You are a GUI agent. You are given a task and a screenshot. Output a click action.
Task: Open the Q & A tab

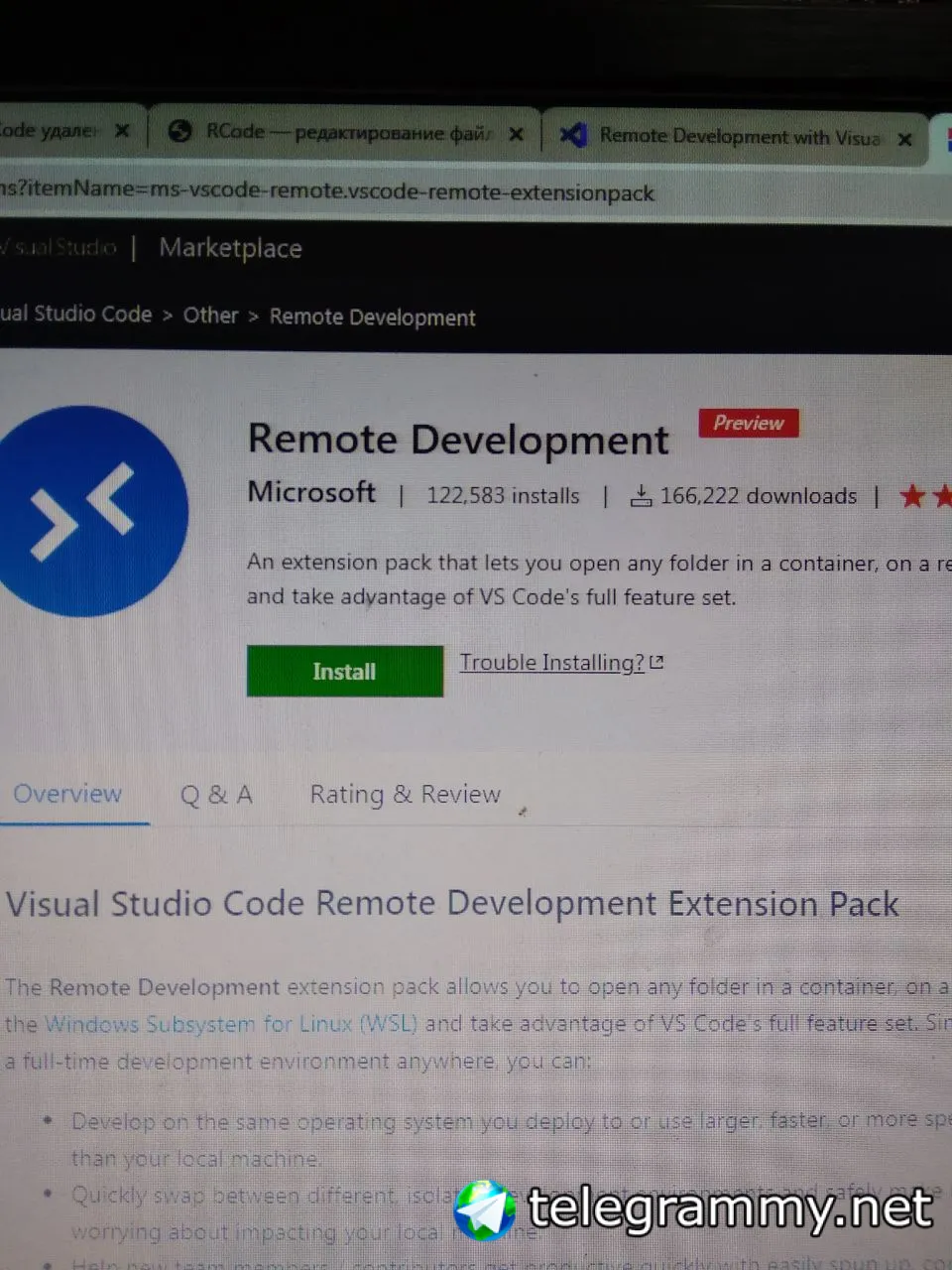tap(216, 795)
